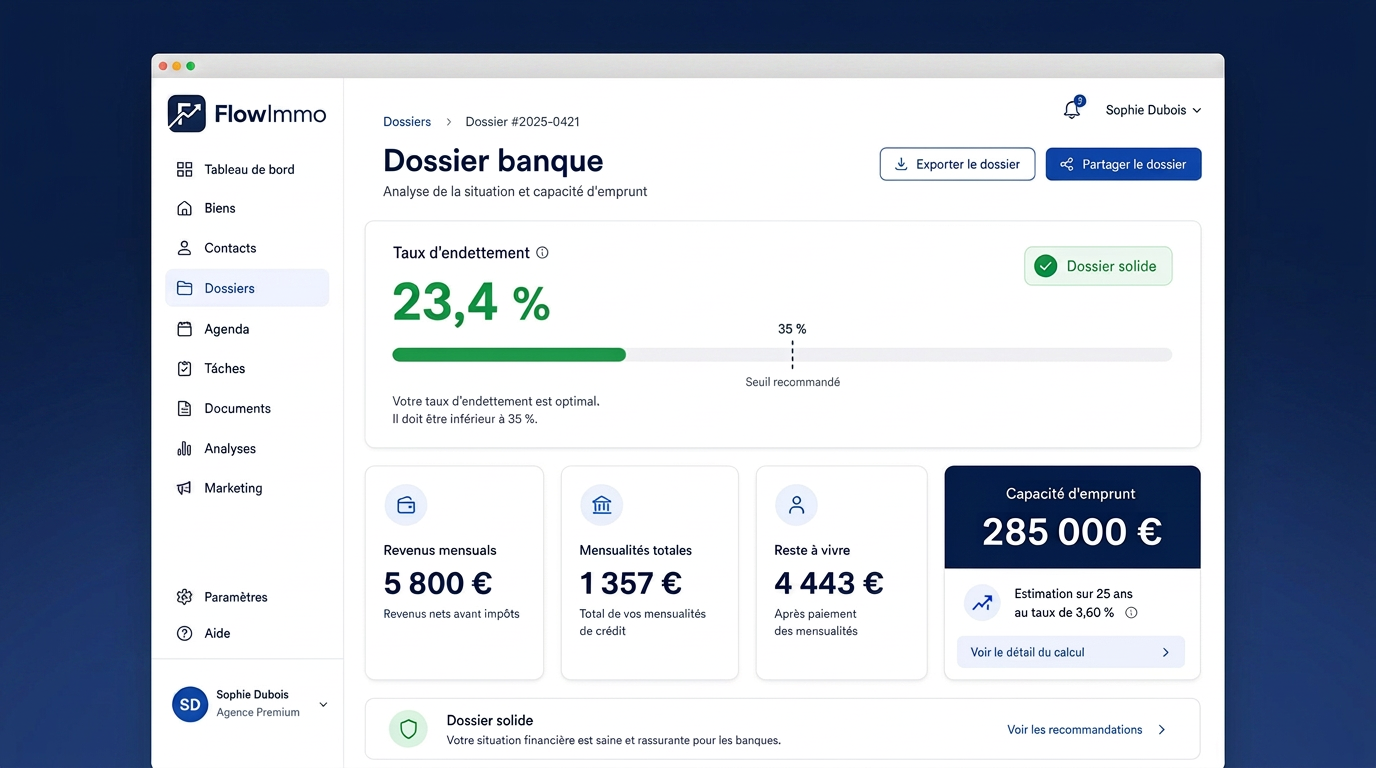Viewport: 1376px width, 768px height.
Task: Click info icon next to Taux d'endettement
Action: (x=542, y=253)
